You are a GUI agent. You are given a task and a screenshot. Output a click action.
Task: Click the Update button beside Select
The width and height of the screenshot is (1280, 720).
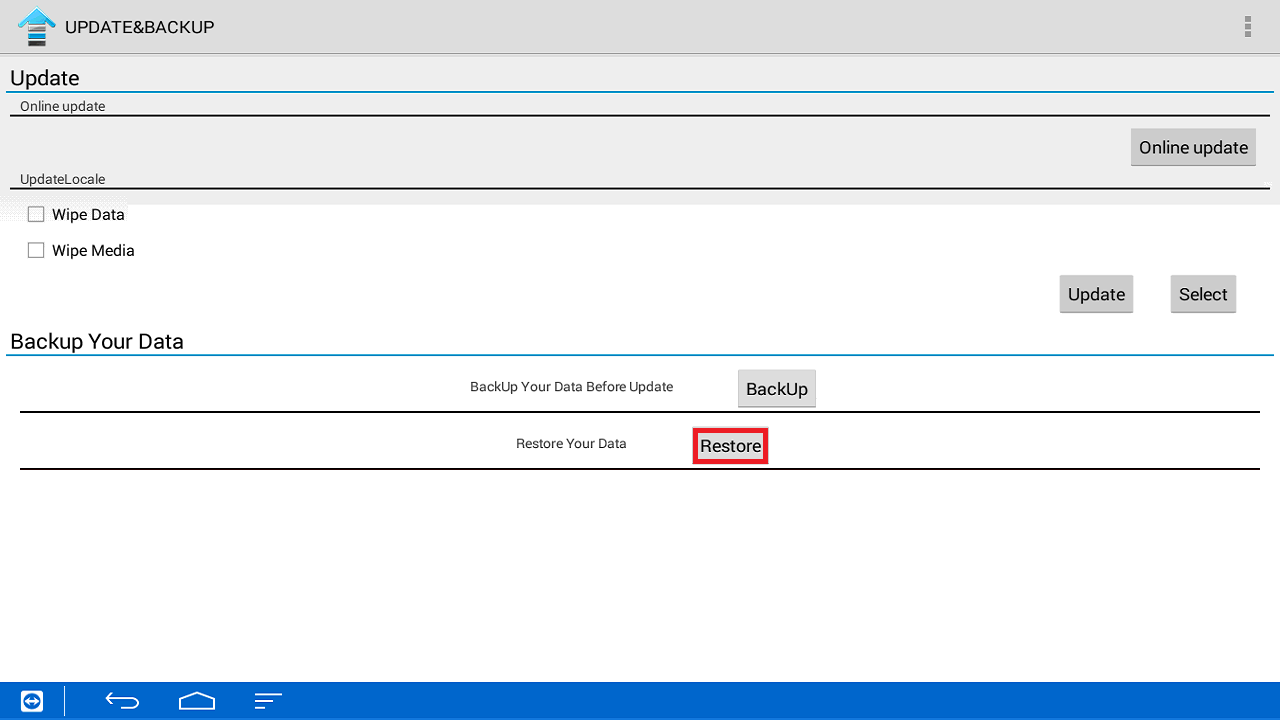click(1096, 294)
